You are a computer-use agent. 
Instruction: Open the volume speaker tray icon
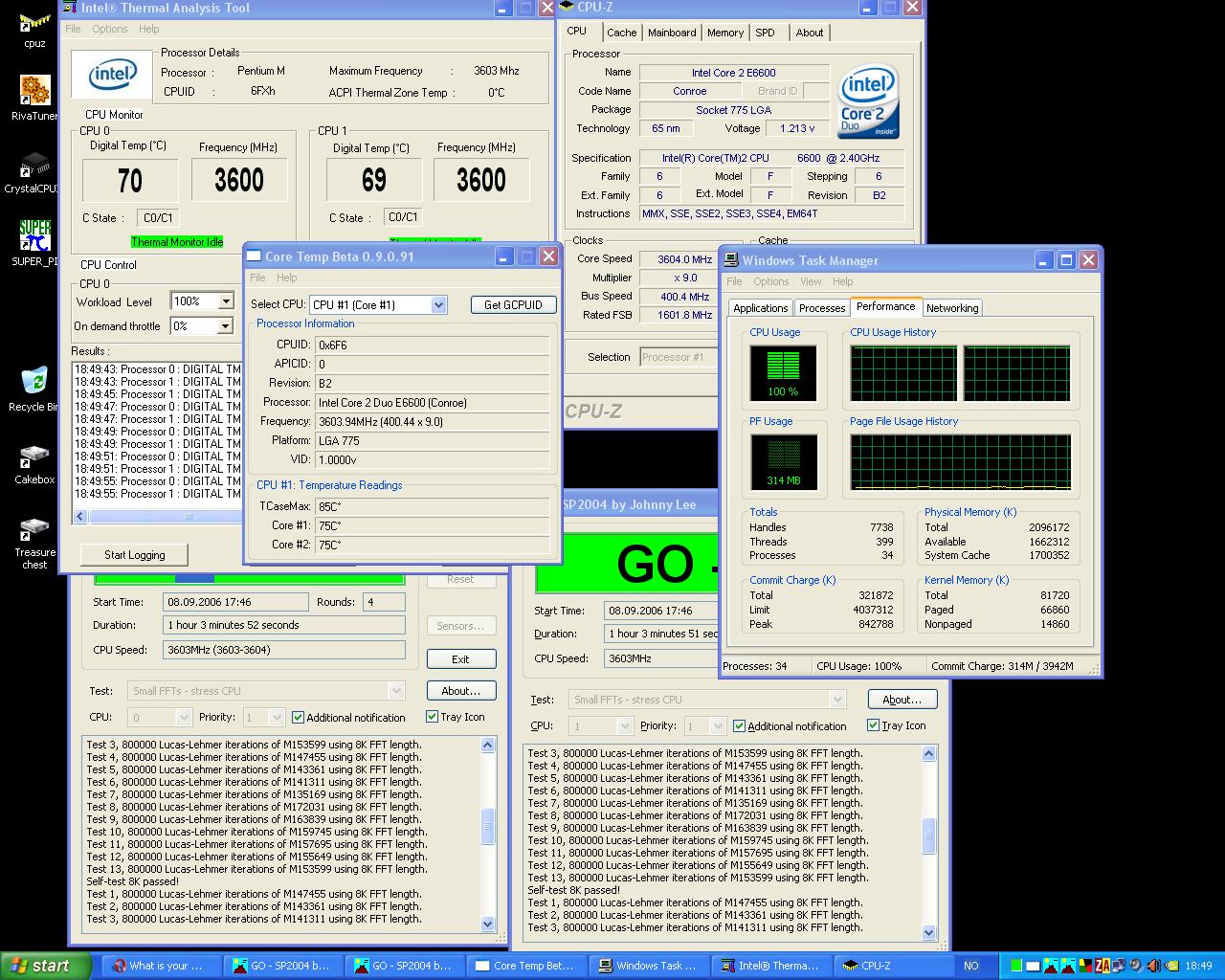tap(1153, 966)
